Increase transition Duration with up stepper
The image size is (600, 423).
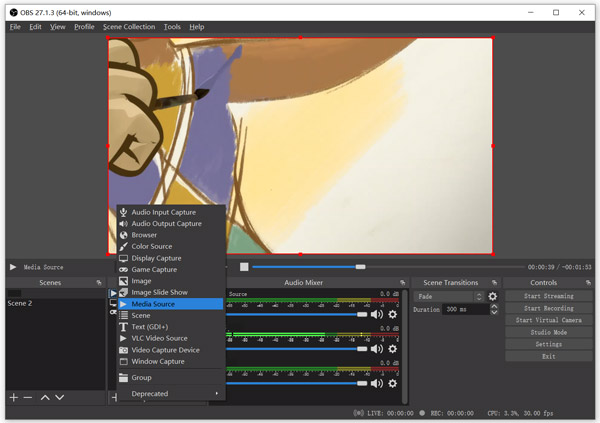coord(494,307)
